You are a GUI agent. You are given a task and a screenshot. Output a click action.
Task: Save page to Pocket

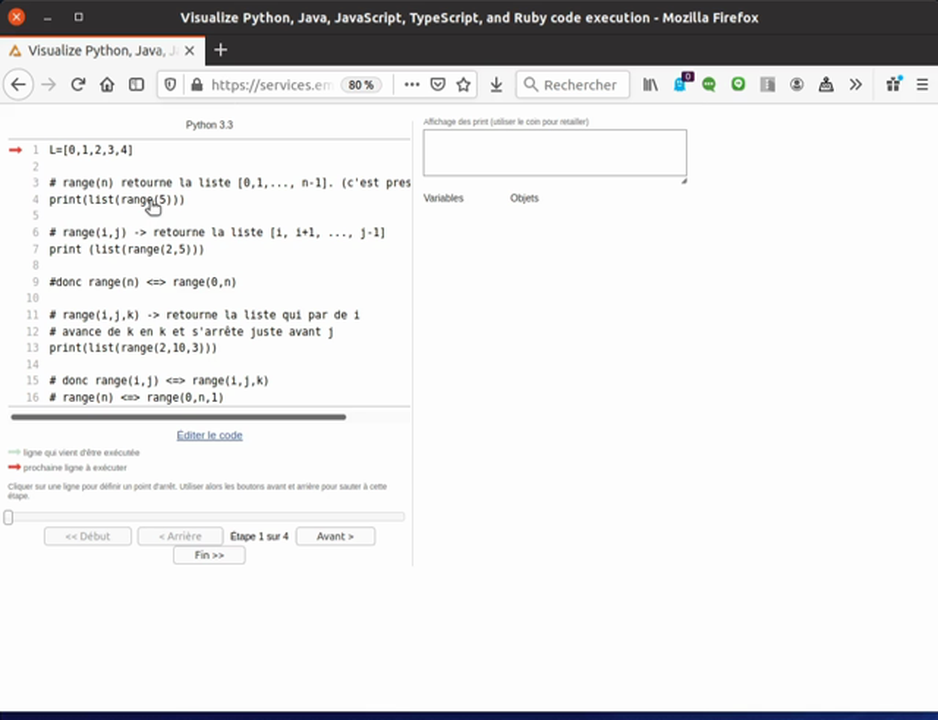[x=437, y=85]
